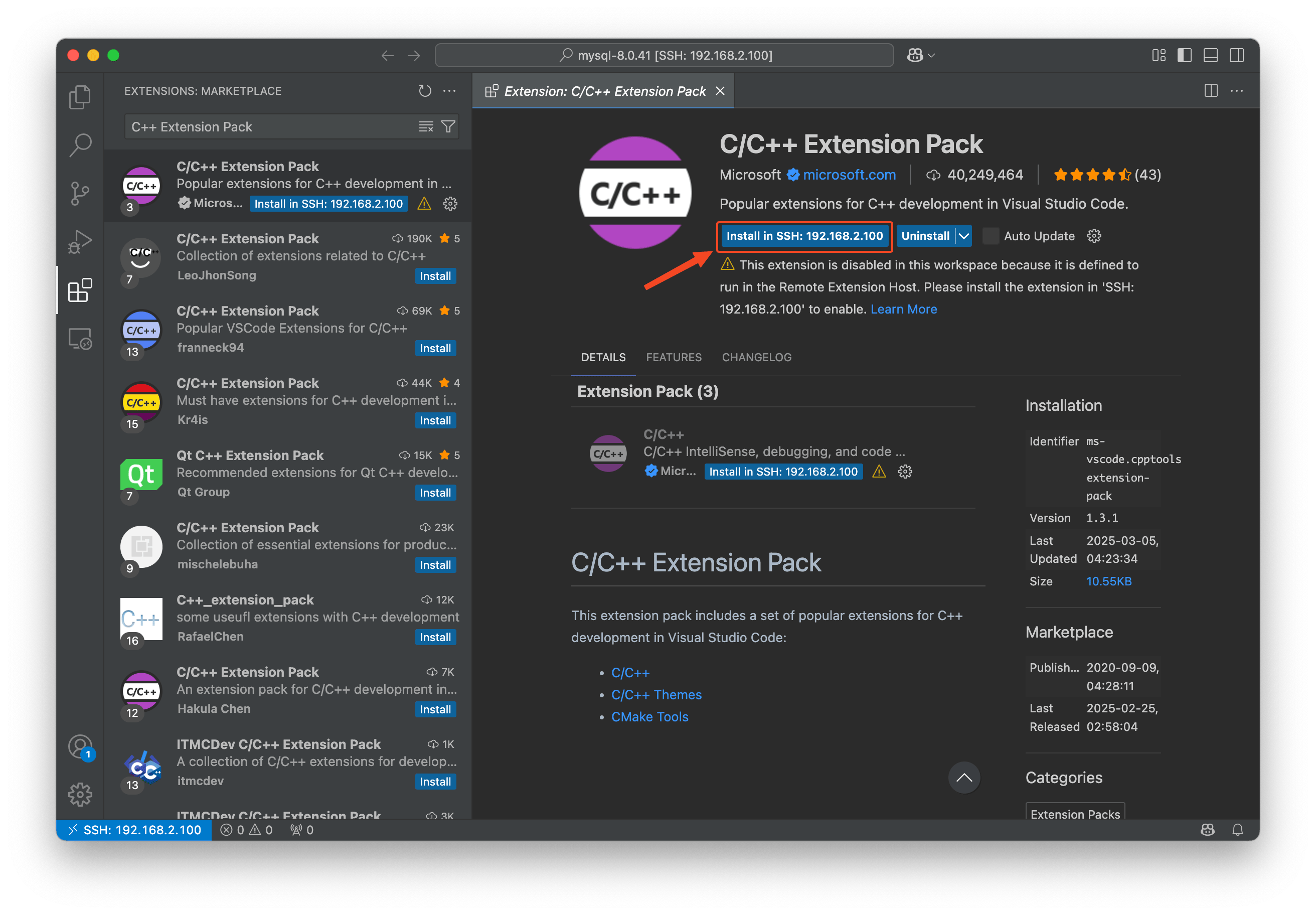Install ITMCDev C/C++ Extension Pack
Screen dimensions: 1316x915
[x=435, y=782]
